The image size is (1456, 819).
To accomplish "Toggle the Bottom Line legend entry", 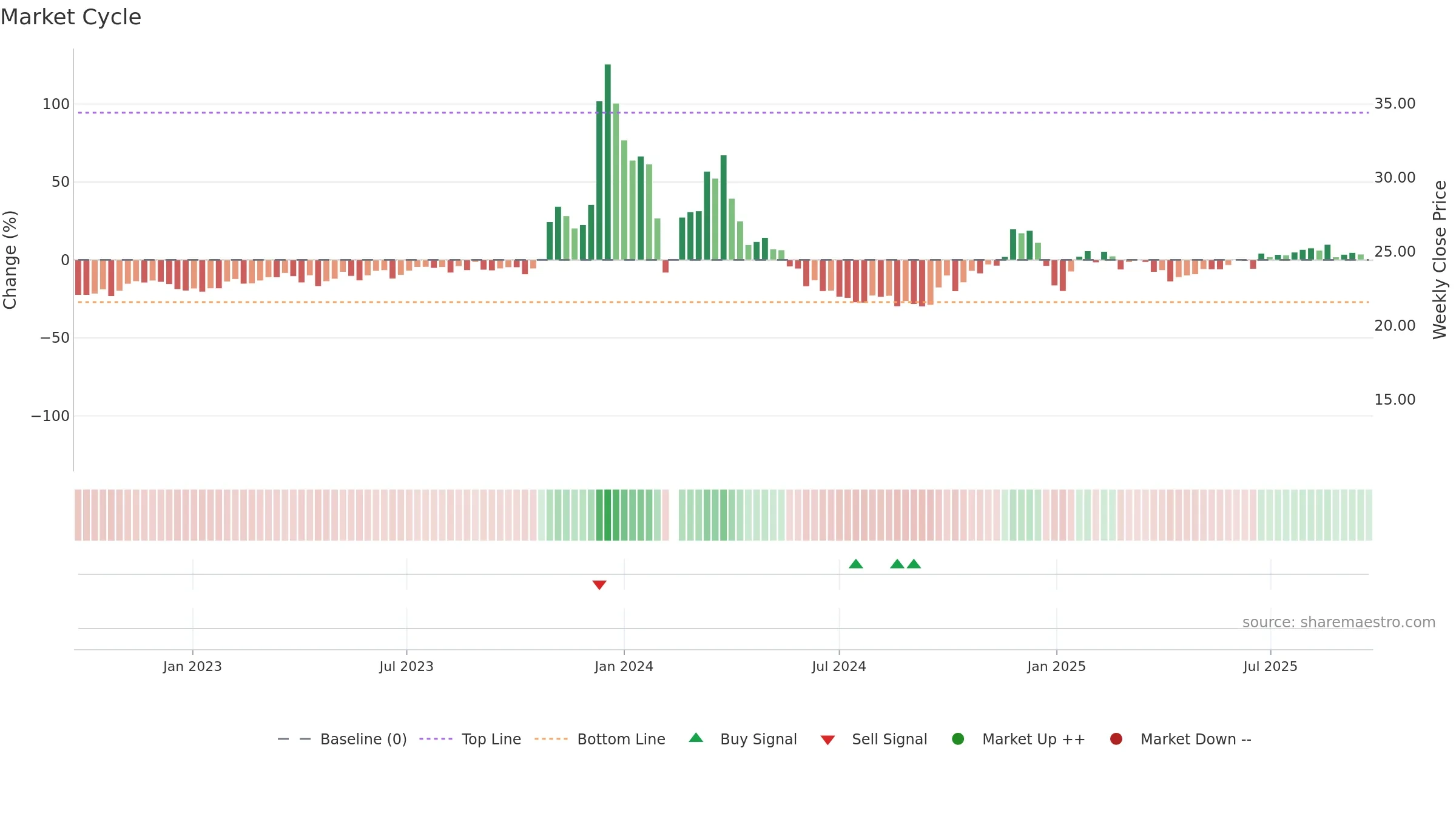I will (599, 739).
